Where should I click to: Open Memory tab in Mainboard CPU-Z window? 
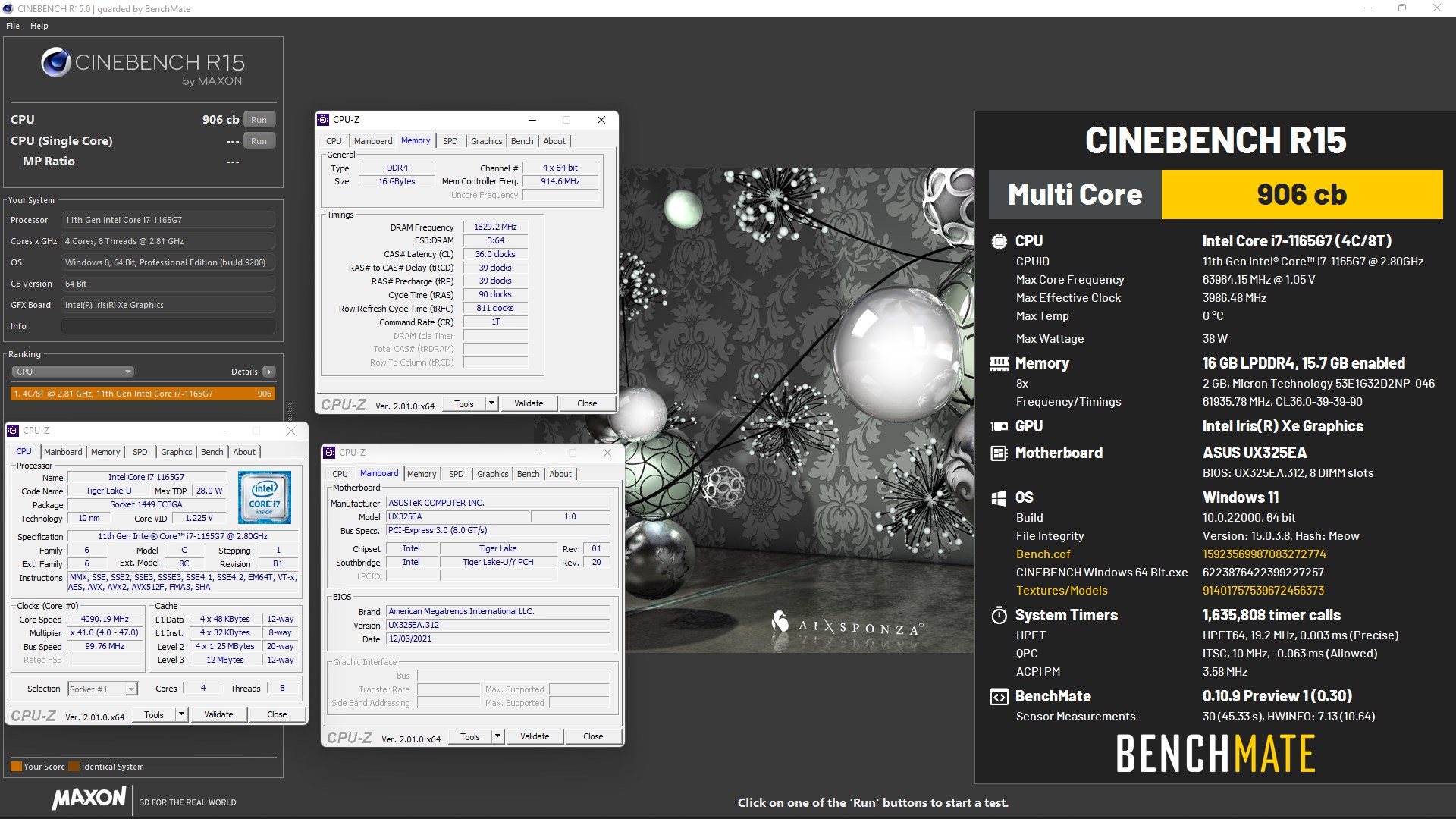tap(422, 474)
